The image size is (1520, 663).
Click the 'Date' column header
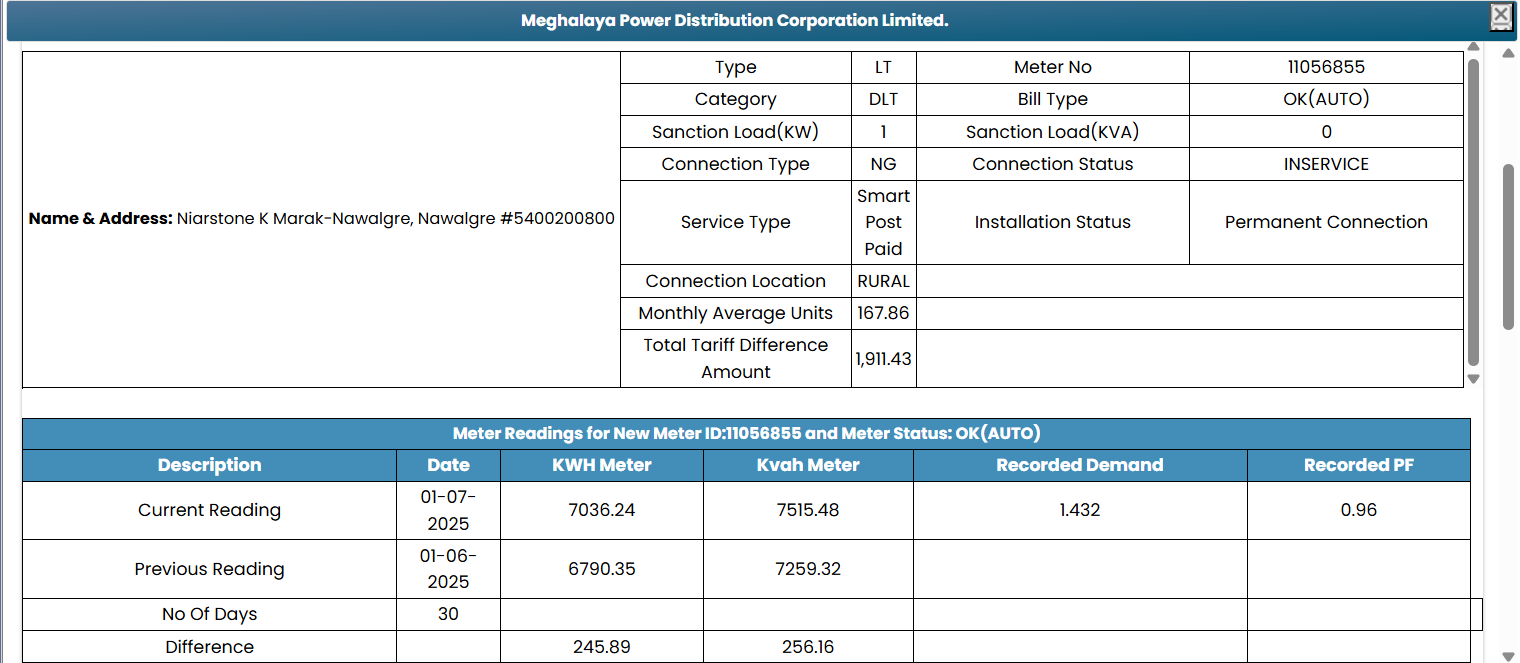click(x=448, y=465)
